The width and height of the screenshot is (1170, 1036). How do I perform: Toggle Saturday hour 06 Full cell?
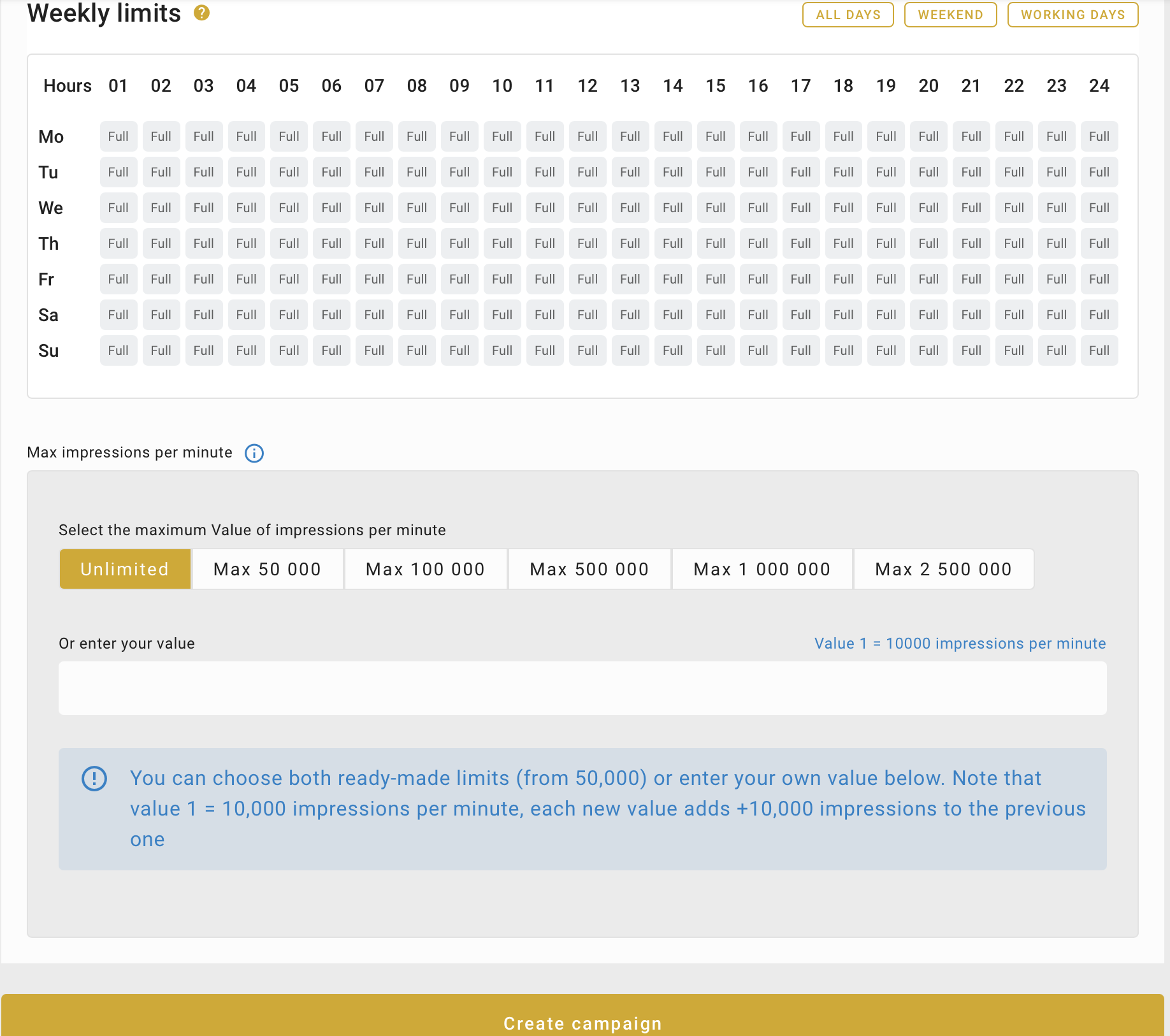(331, 315)
